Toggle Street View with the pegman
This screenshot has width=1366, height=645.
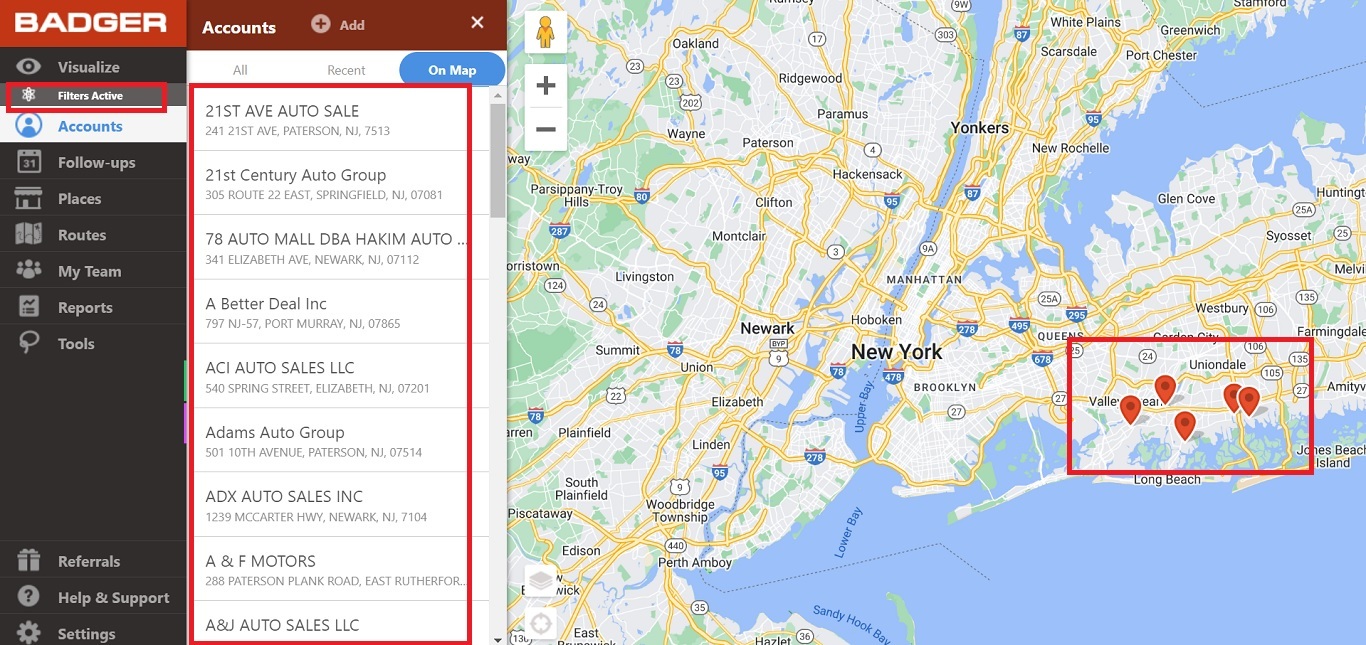tap(545, 31)
